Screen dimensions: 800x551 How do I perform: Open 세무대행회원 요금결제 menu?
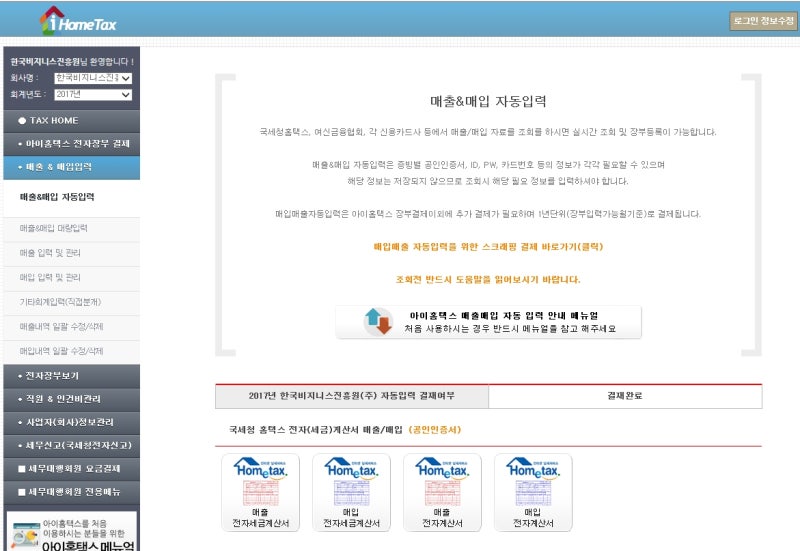click(x=71, y=469)
